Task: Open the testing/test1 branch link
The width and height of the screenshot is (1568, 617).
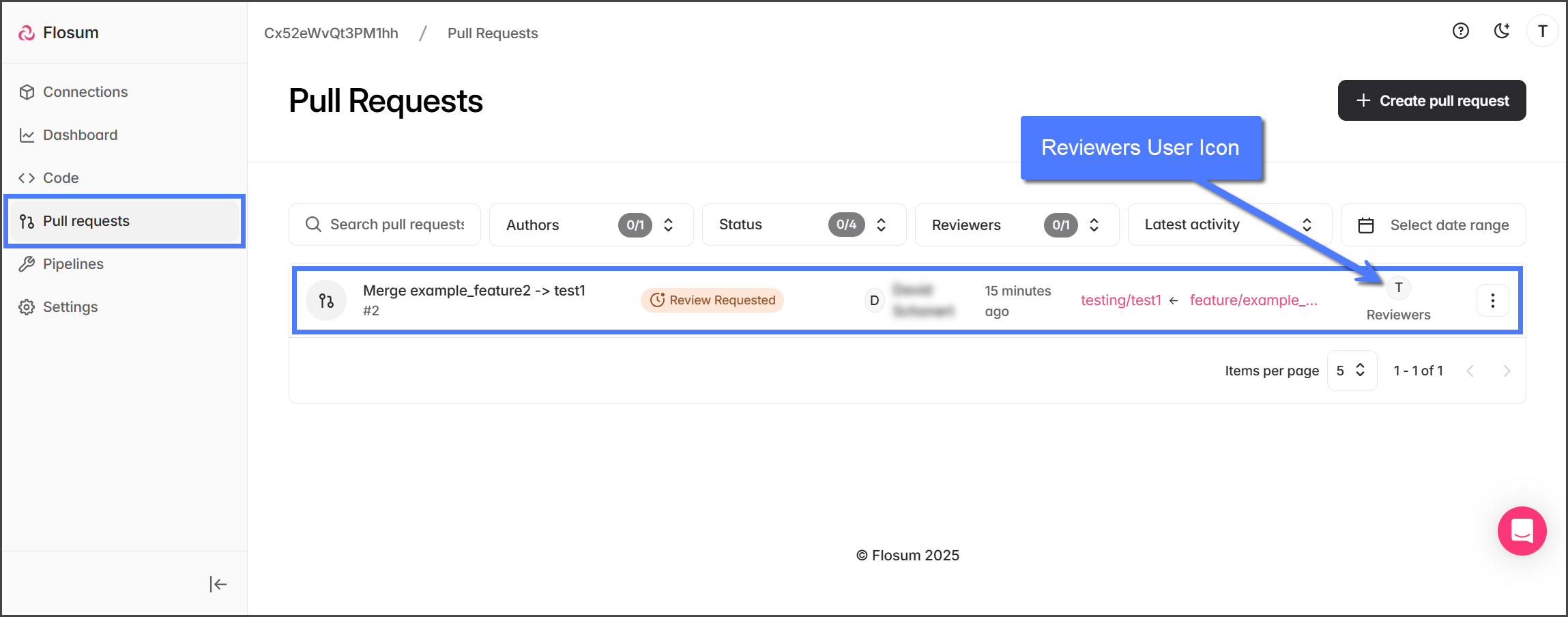Action: point(1120,300)
